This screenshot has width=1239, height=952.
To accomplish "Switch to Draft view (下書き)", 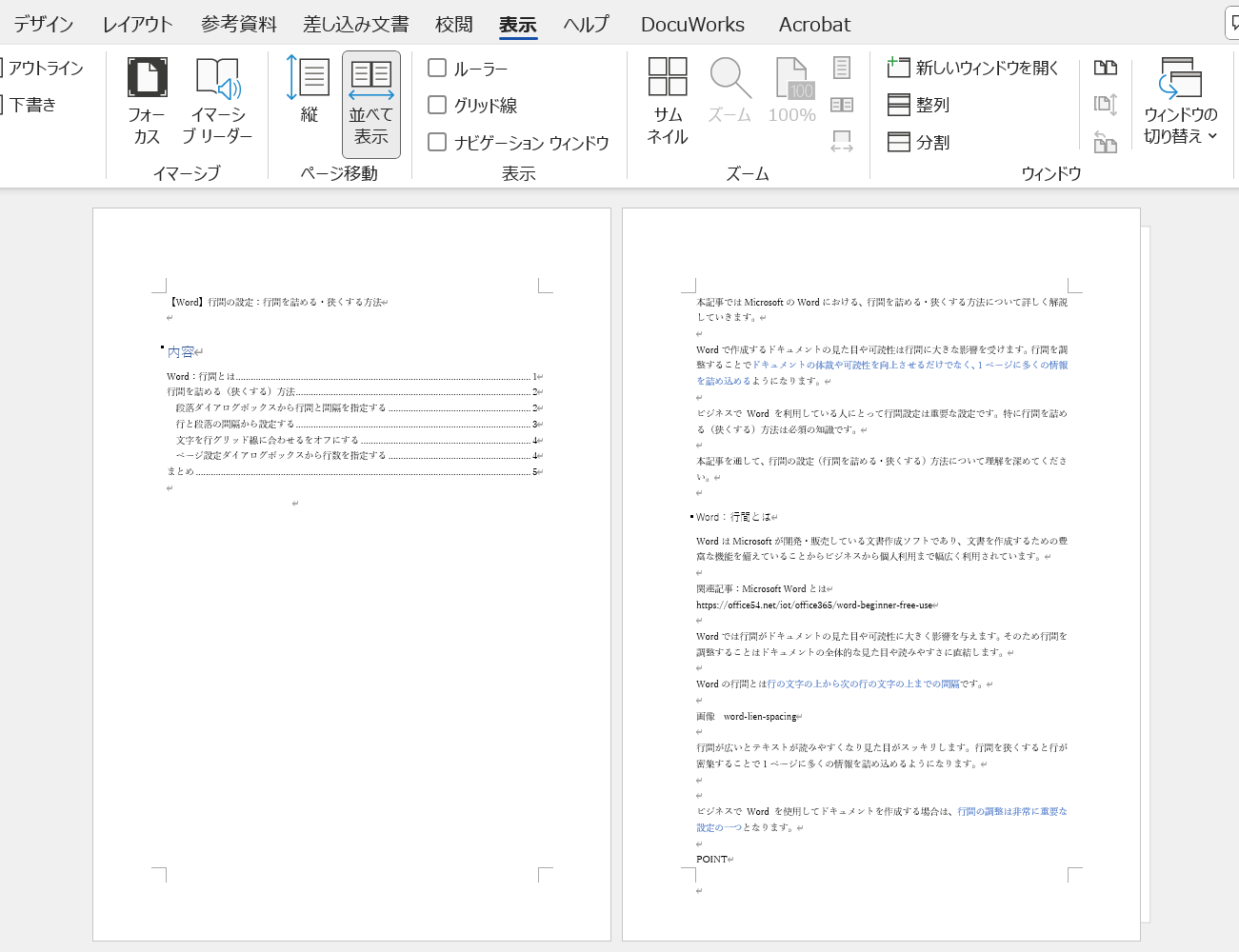I will point(29,105).
